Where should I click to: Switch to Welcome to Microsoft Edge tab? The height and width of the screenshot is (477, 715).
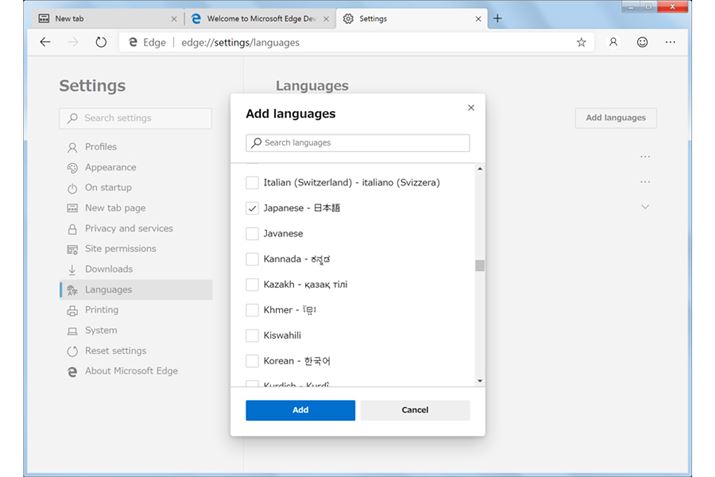[x=260, y=18]
